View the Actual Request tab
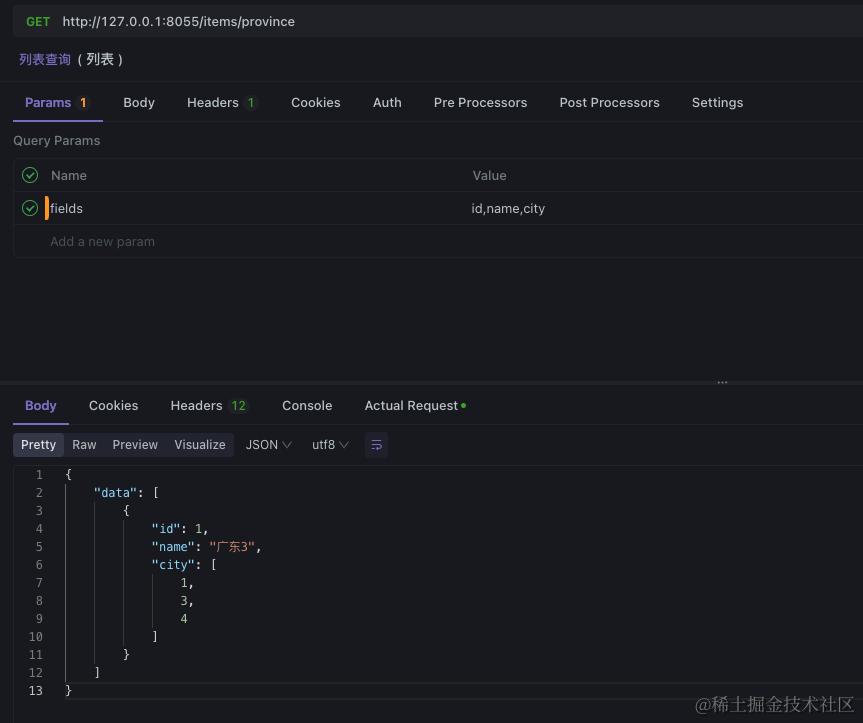Screen dimensions: 863x723 [x=411, y=405]
